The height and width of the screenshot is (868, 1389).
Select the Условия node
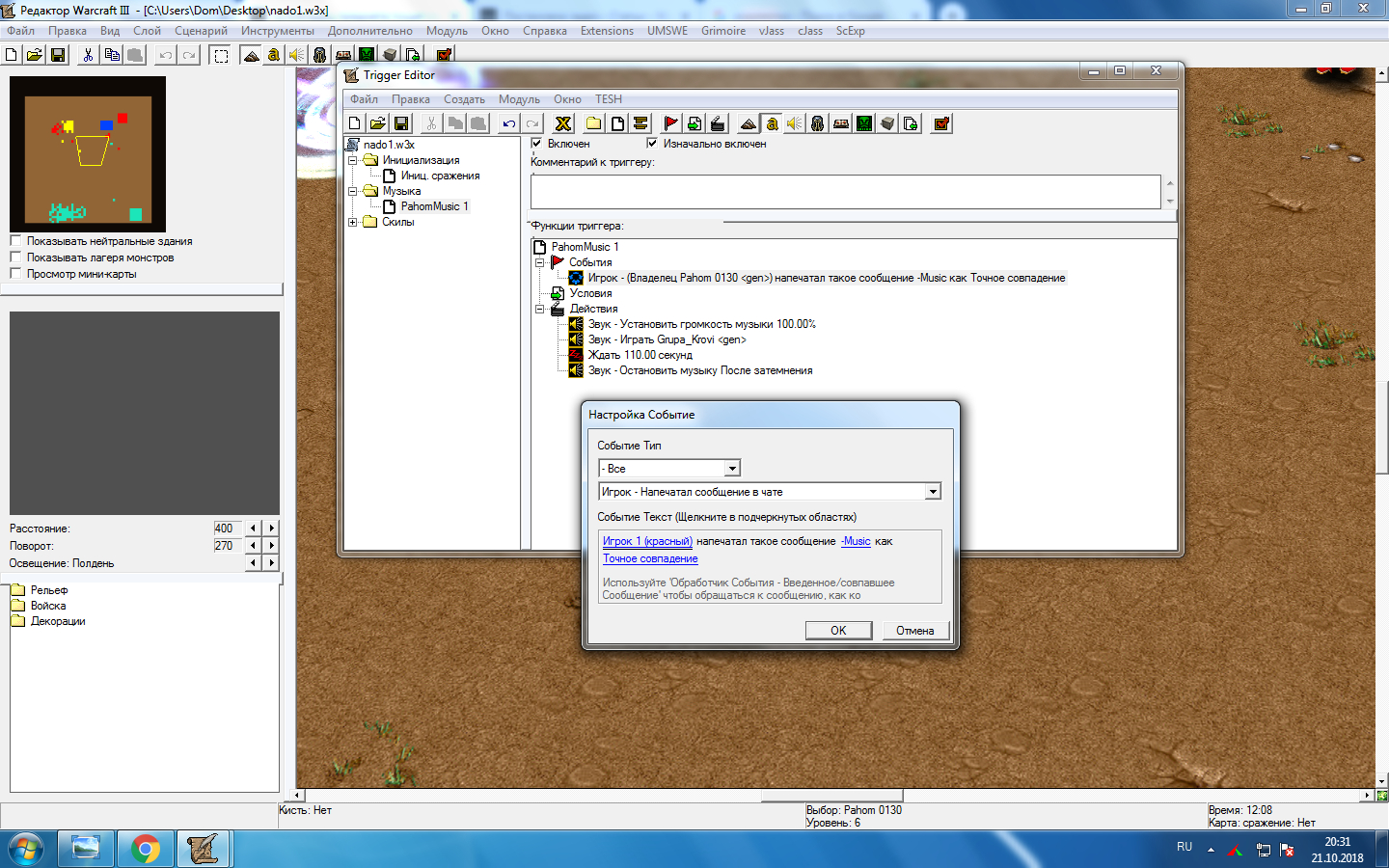tap(590, 293)
